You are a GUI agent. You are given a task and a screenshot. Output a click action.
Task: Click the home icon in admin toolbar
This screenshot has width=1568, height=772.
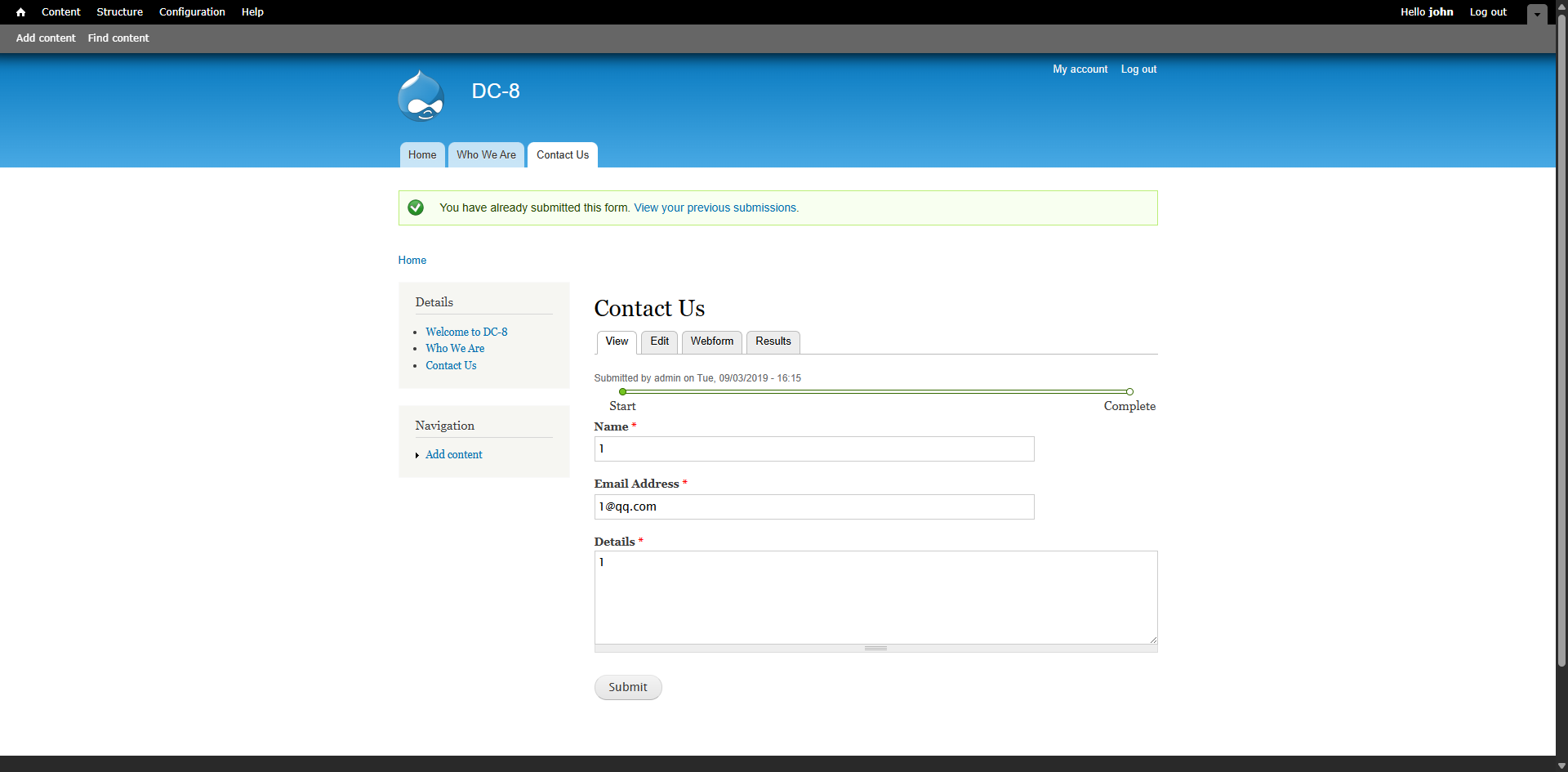pos(21,12)
